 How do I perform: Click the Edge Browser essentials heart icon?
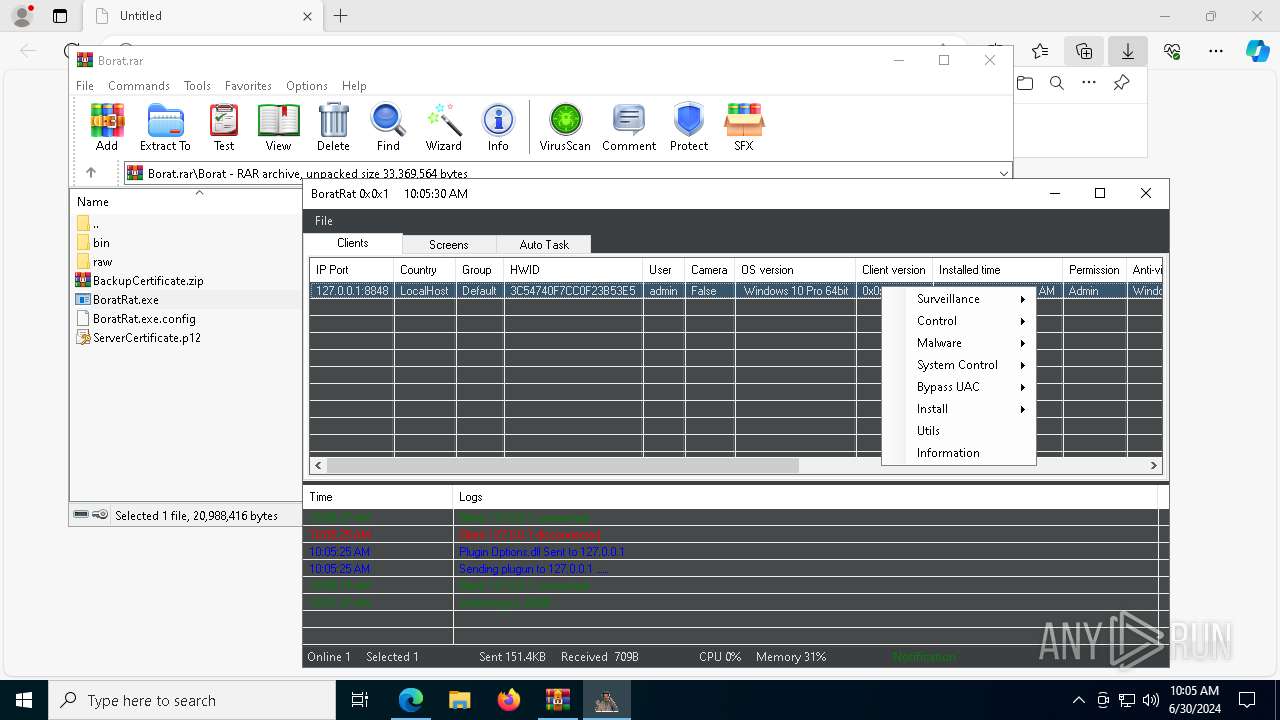(x=1172, y=51)
